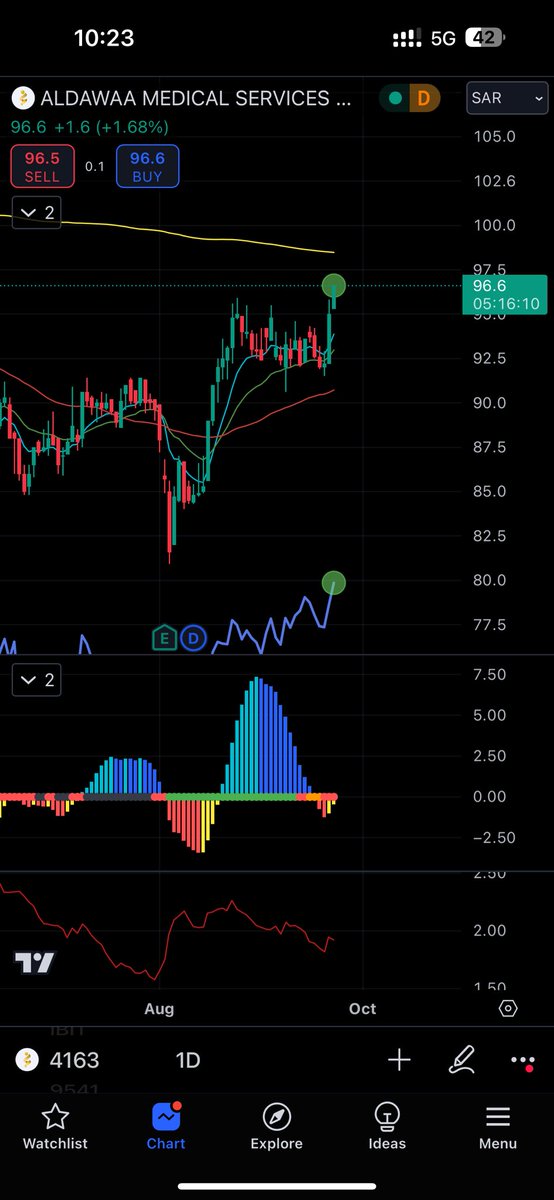The height and width of the screenshot is (1200, 554).
Task: Open the drawing tools pencil icon
Action: click(x=461, y=1060)
